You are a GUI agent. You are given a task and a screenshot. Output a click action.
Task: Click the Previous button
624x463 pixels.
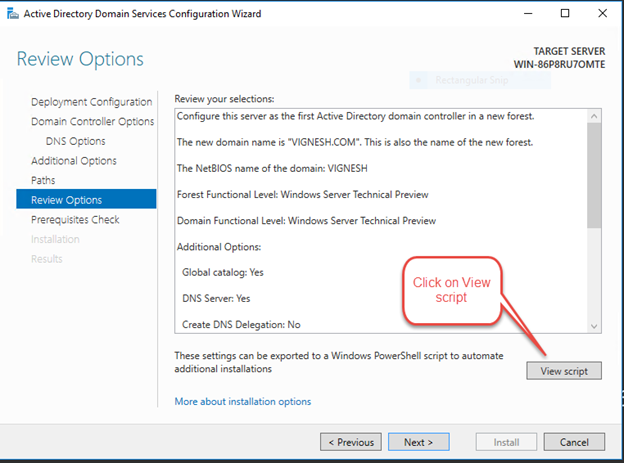(350, 442)
